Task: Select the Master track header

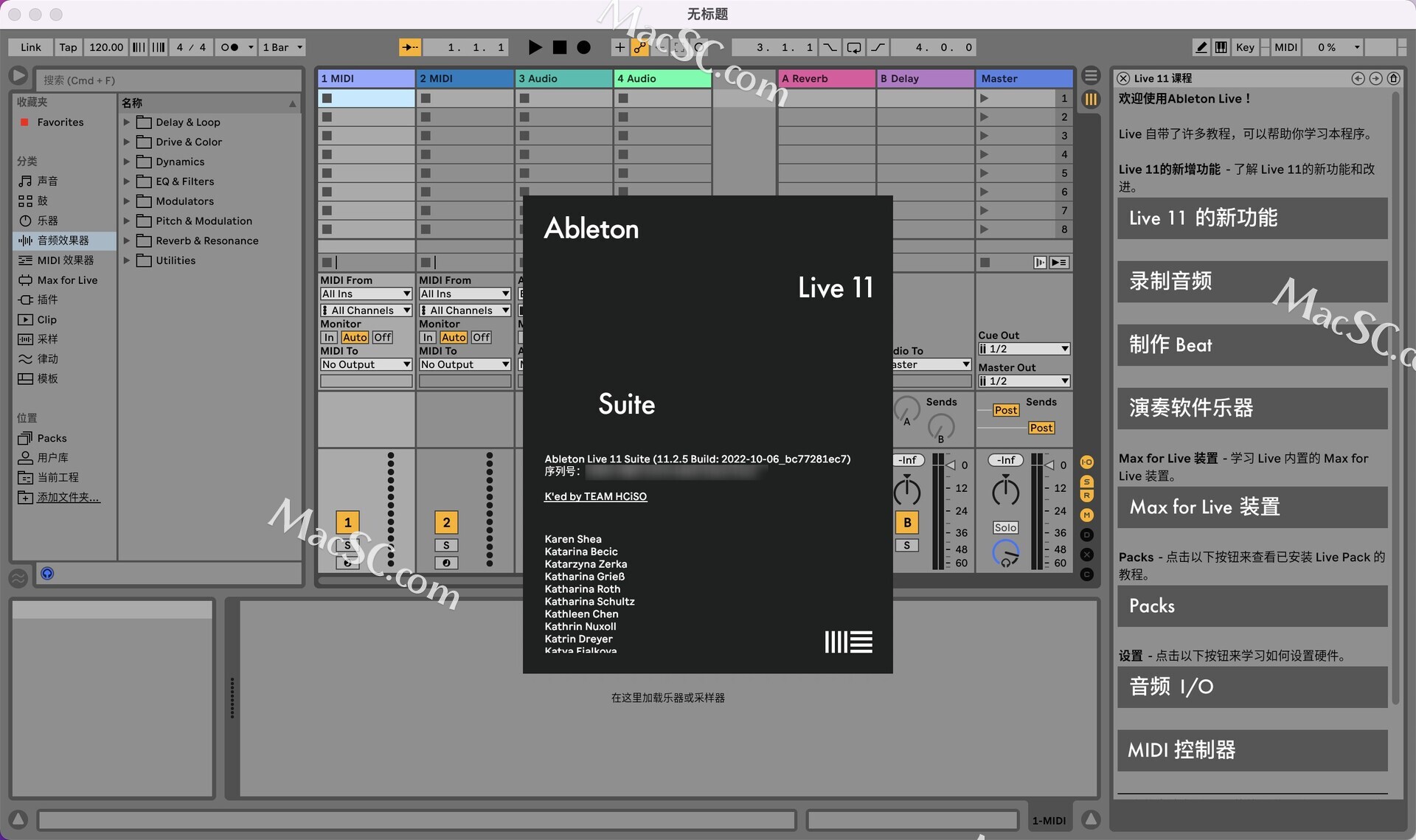Action: tap(1025, 78)
